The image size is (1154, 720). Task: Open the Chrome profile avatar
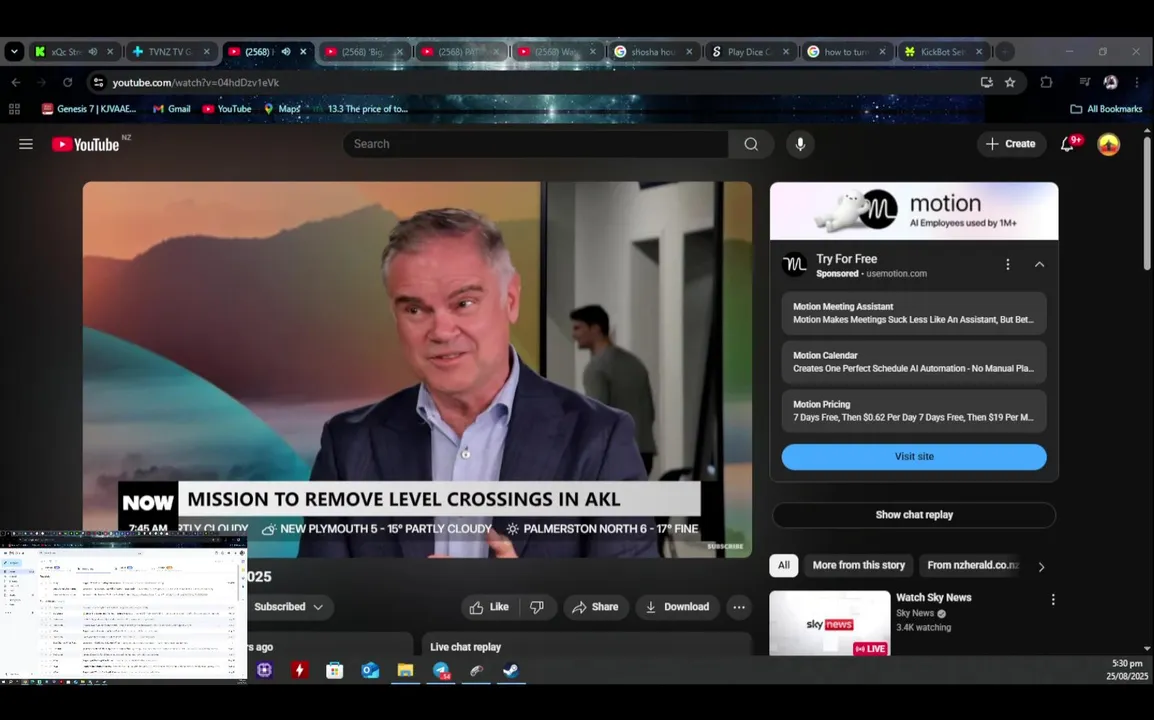tap(1110, 82)
